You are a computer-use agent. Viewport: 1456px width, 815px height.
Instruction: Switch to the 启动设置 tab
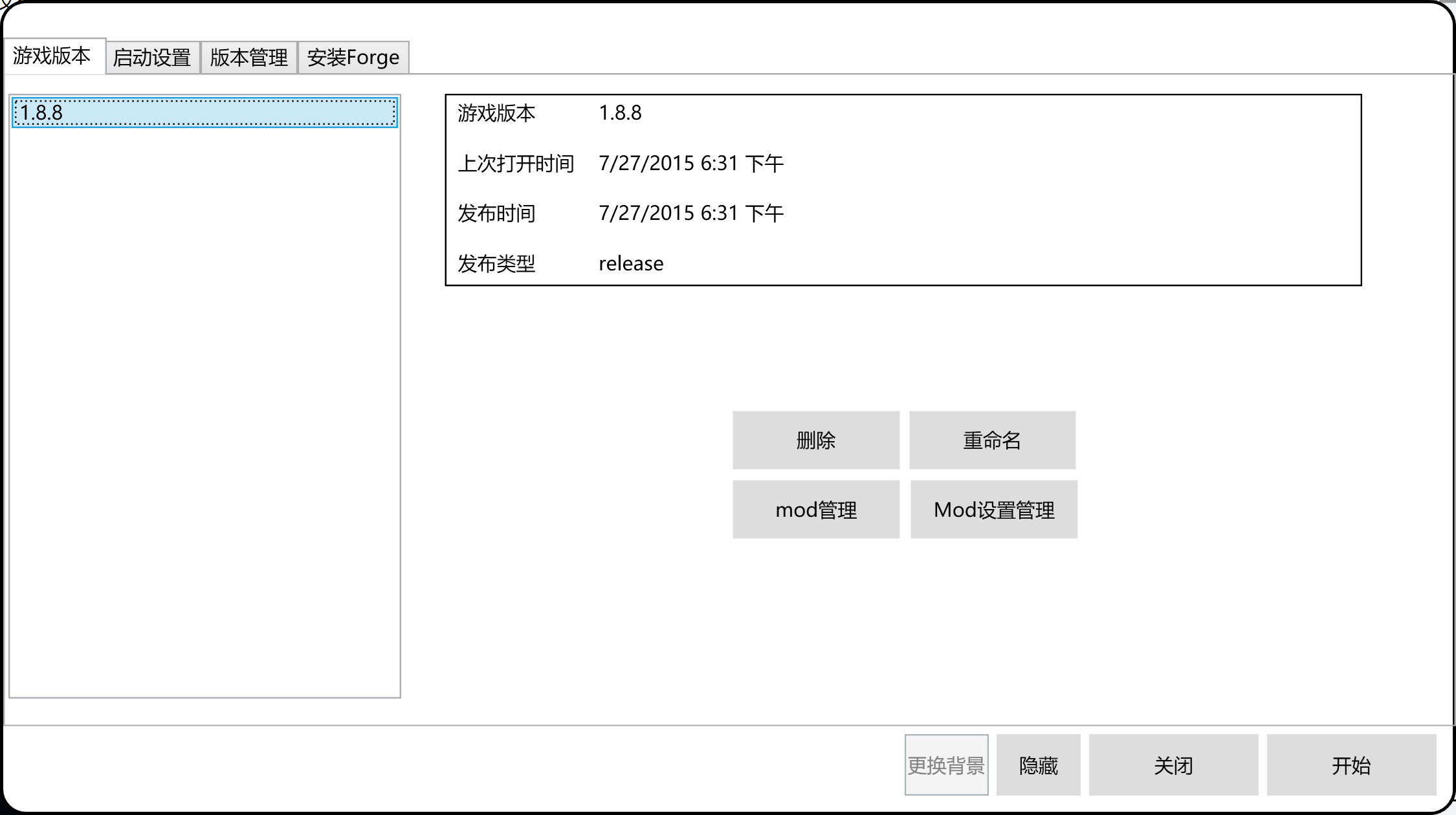click(152, 57)
